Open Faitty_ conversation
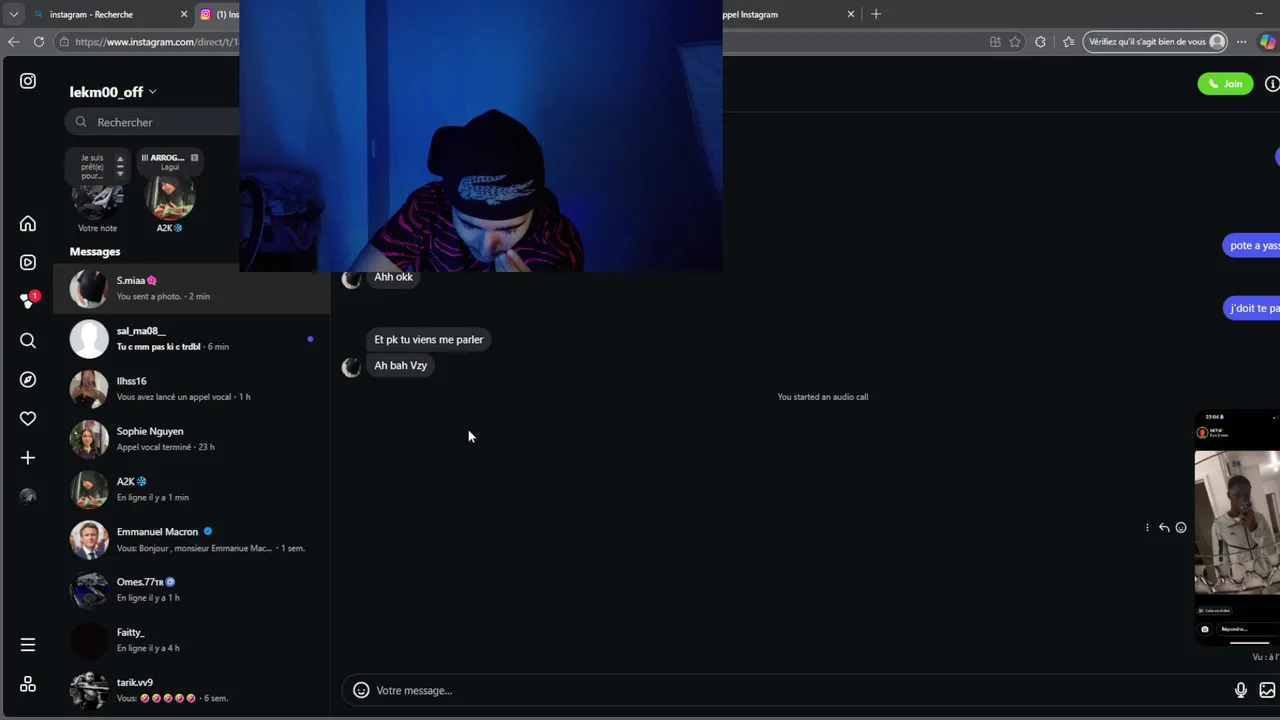Image resolution: width=1280 pixels, height=720 pixels. [192, 640]
